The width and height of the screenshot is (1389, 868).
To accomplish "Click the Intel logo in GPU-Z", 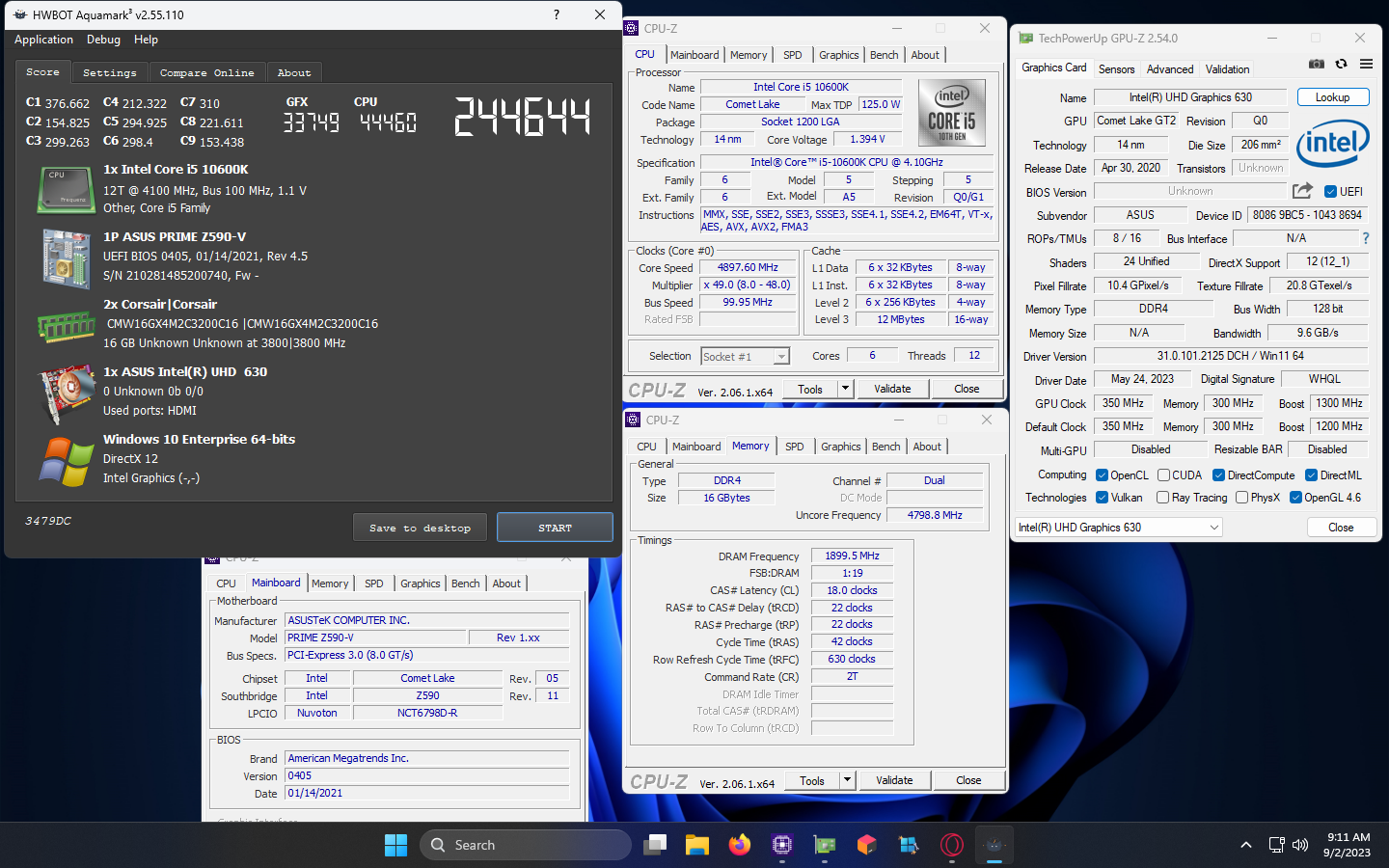I will 1333,144.
